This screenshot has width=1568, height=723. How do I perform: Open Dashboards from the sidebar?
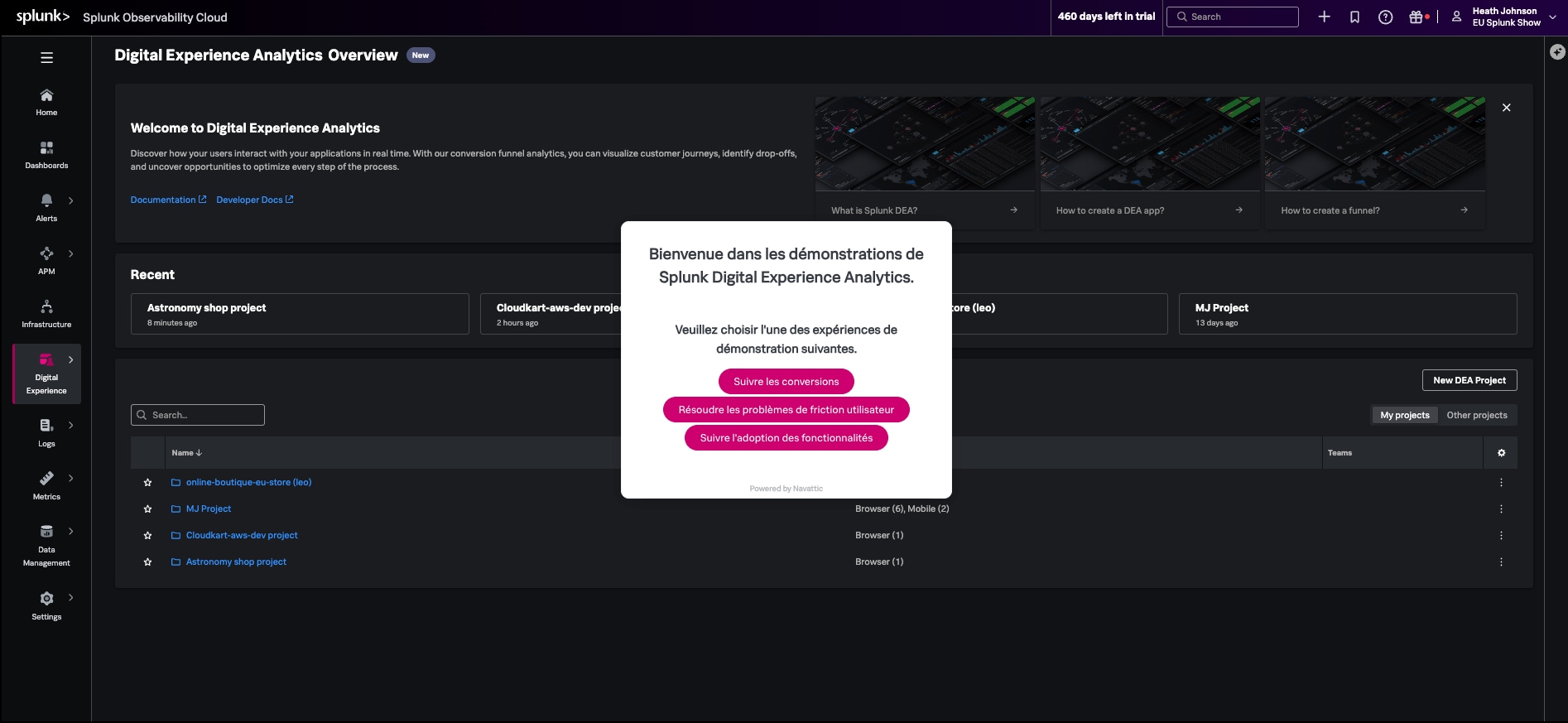coord(46,155)
